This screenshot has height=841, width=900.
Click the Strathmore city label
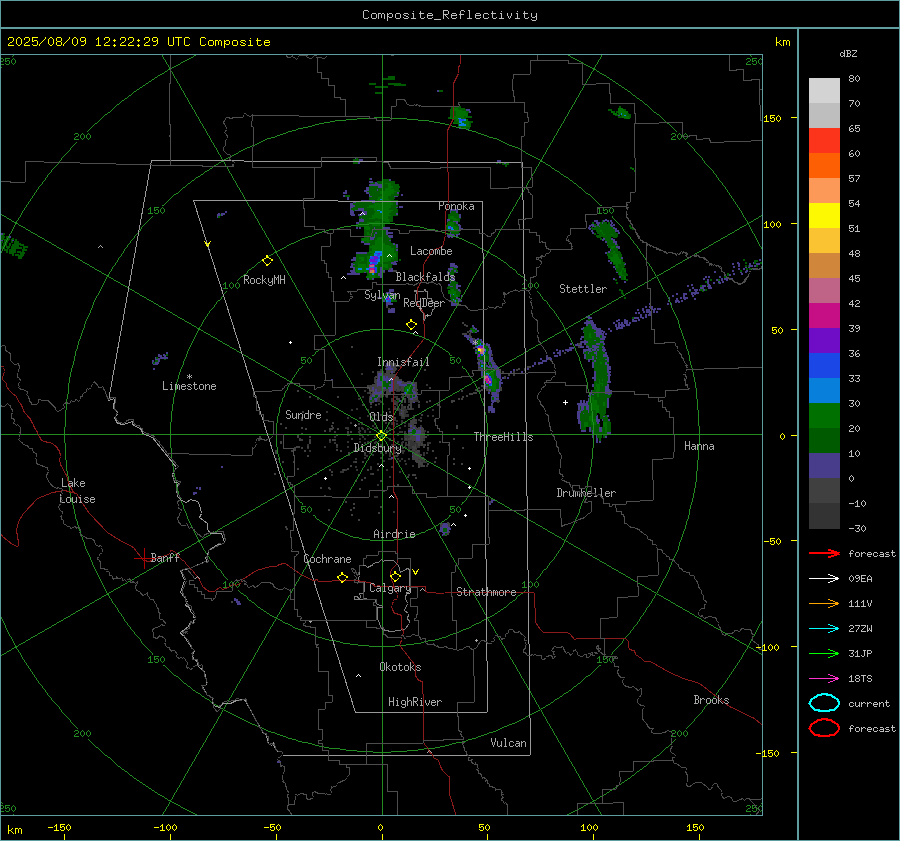click(486, 592)
